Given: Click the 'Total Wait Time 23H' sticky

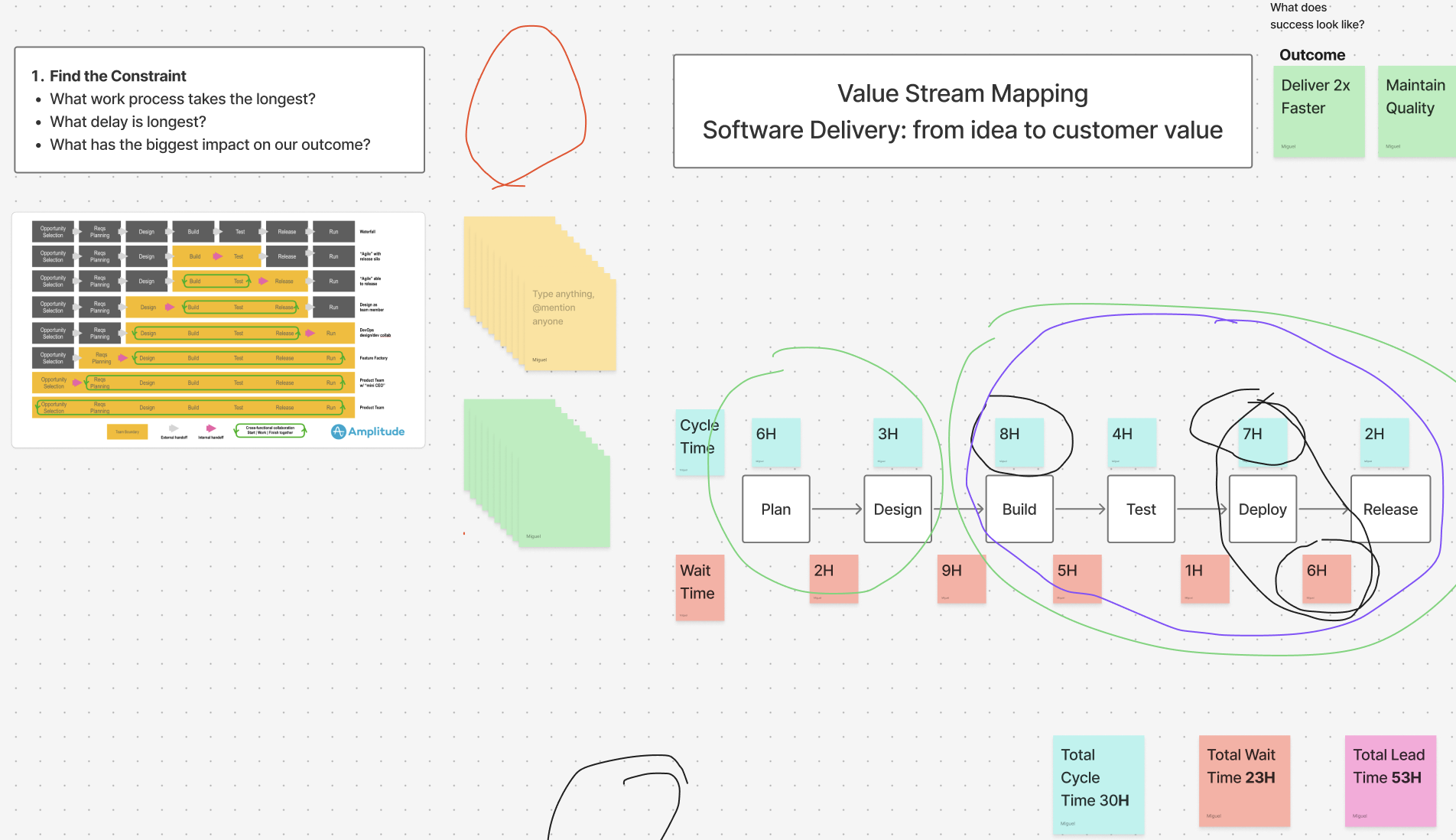Looking at the screenshot, I should click(1243, 780).
